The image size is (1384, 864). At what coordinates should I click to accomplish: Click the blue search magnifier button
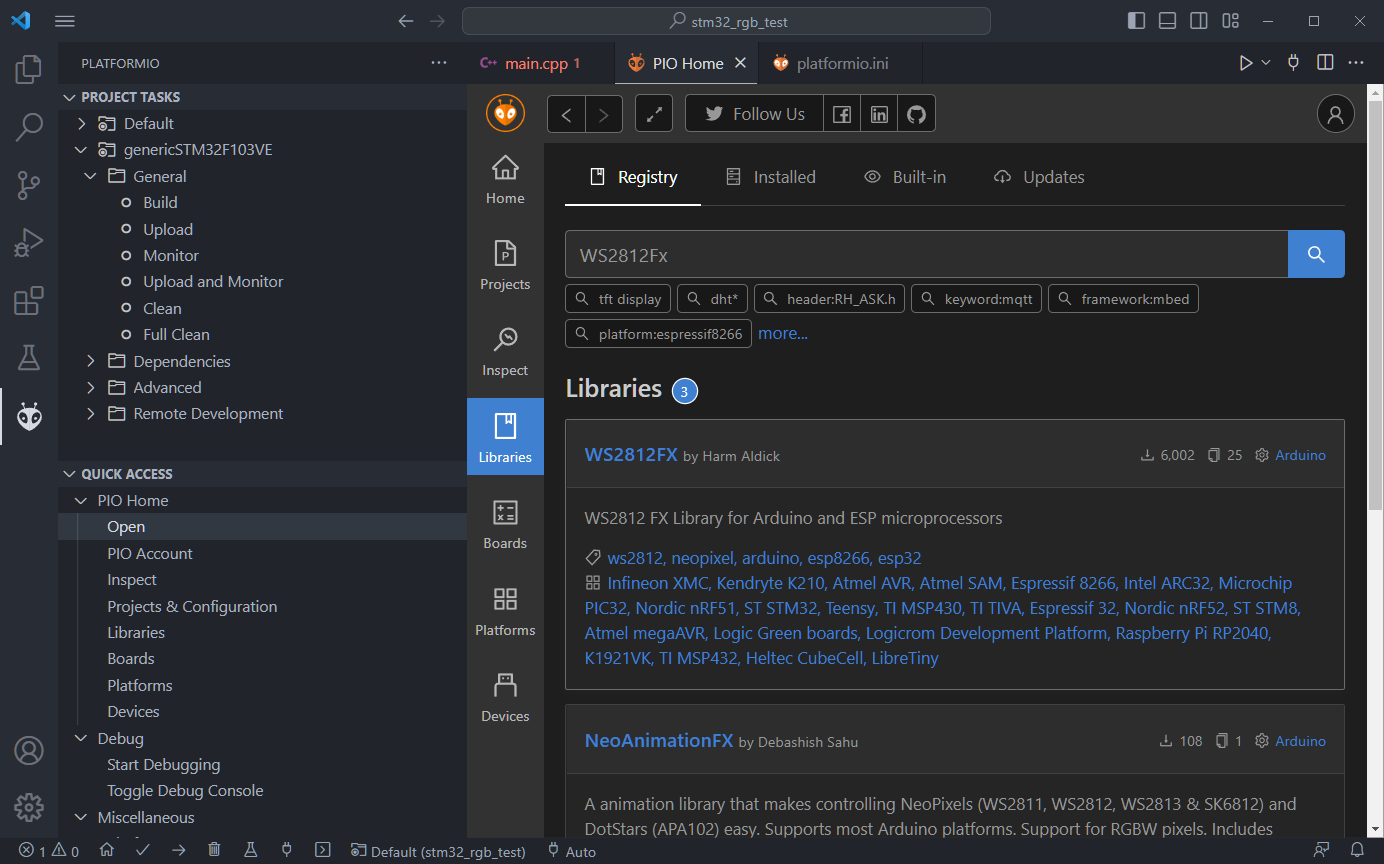click(x=1316, y=254)
